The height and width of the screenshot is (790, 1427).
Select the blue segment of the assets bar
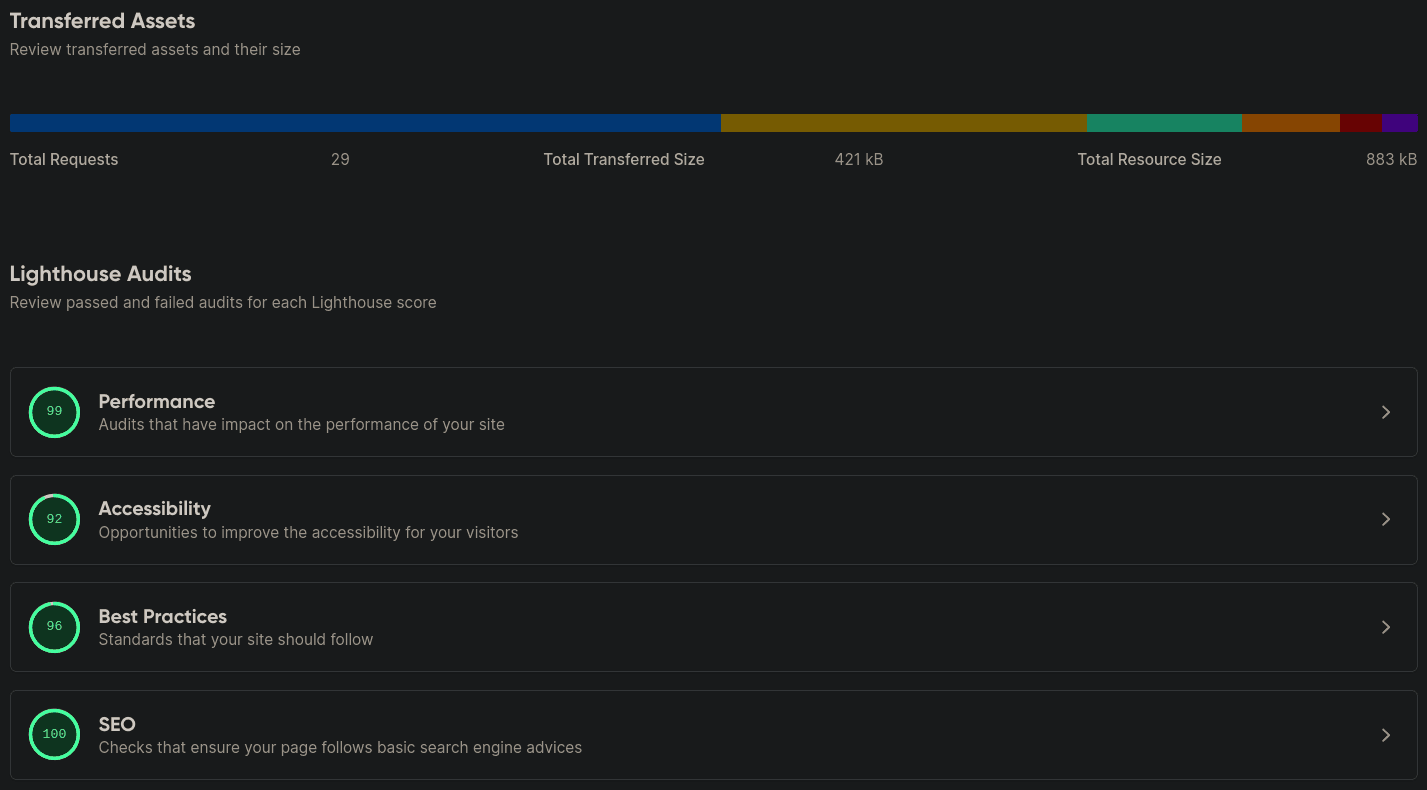click(x=365, y=123)
